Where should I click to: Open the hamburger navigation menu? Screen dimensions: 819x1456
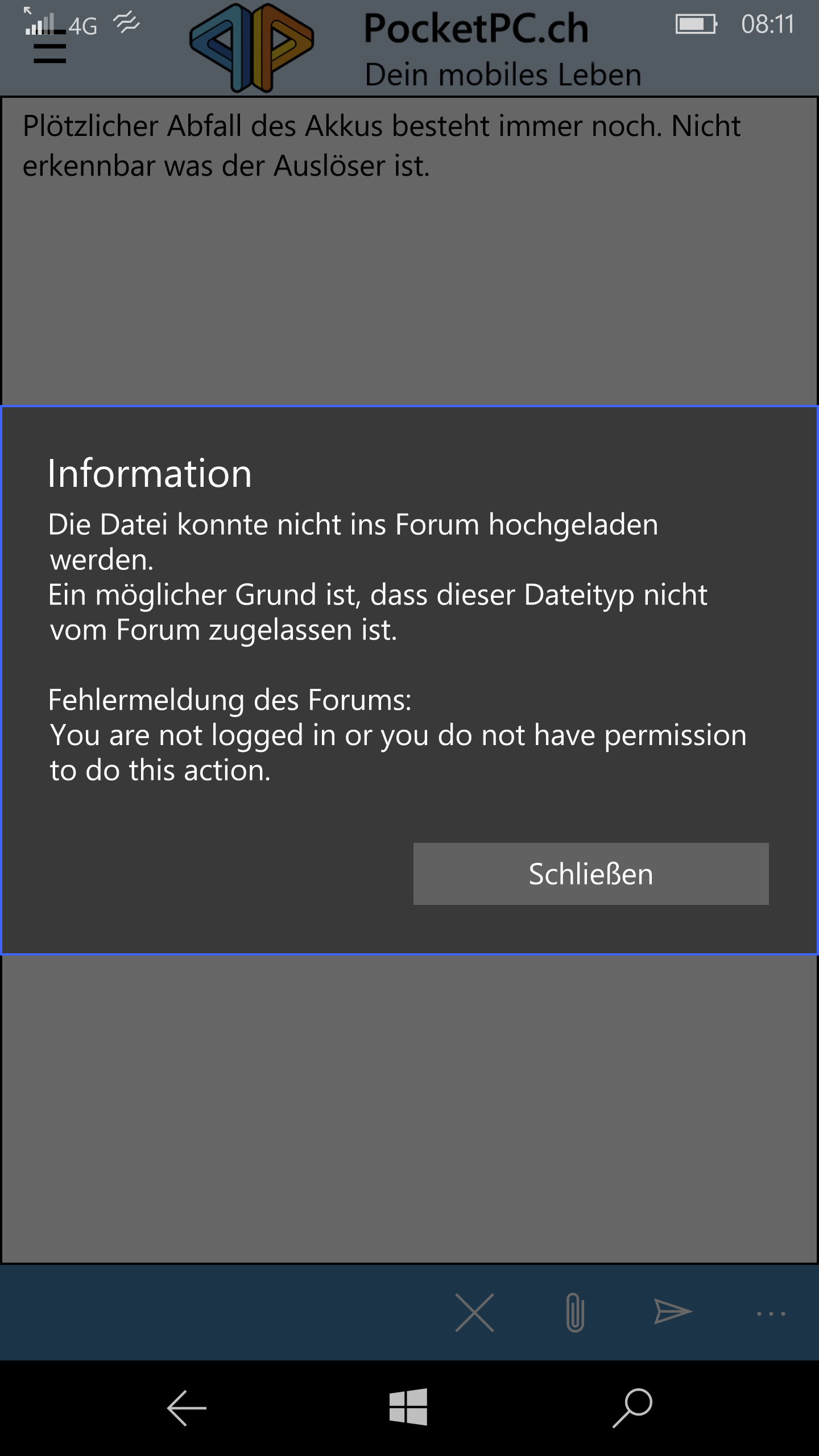click(x=49, y=48)
